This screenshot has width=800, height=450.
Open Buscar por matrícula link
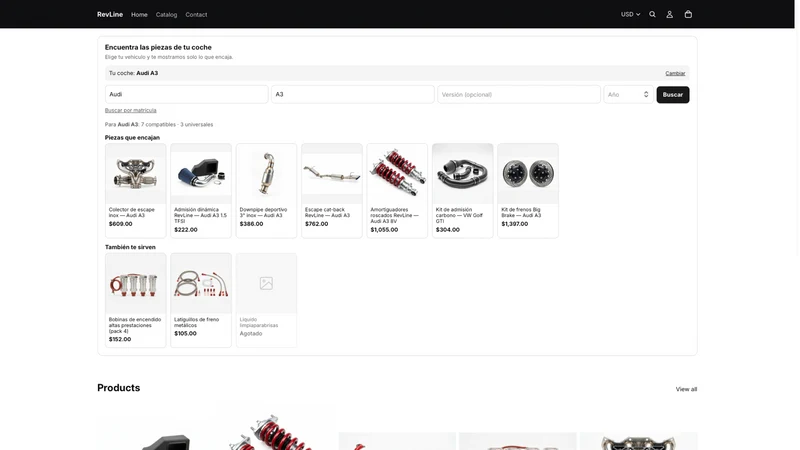tap(131, 110)
